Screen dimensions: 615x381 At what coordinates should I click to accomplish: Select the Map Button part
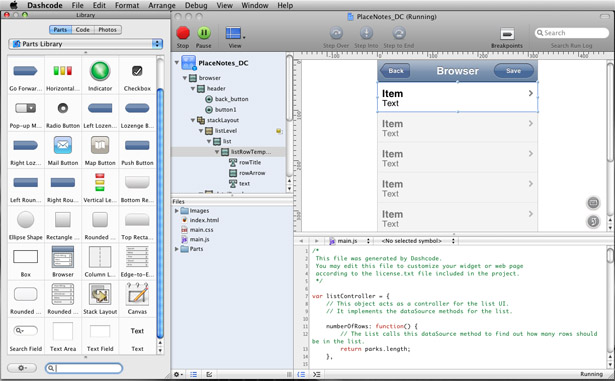pyautogui.click(x=100, y=145)
